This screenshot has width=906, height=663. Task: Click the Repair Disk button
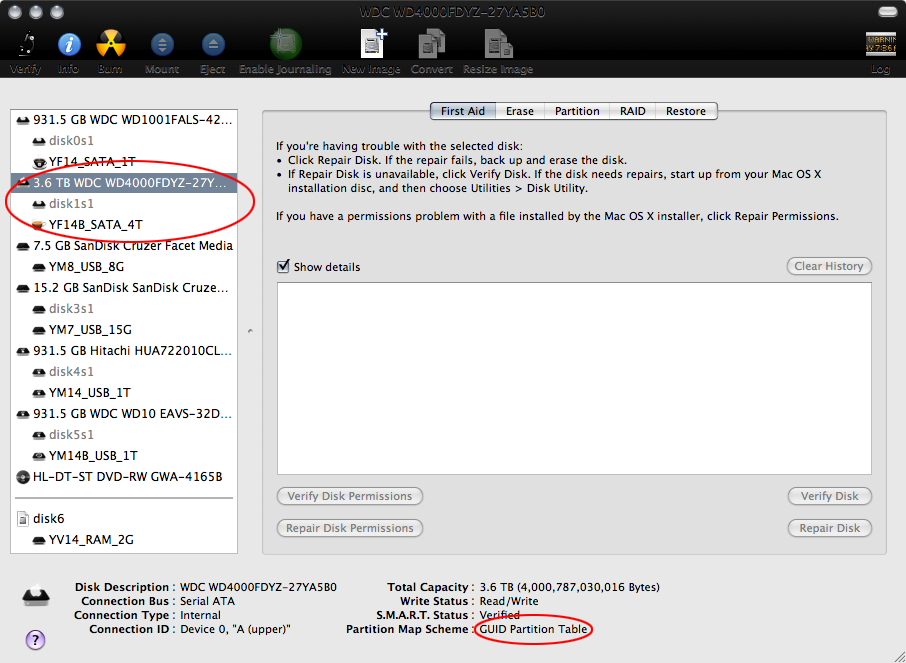[829, 528]
